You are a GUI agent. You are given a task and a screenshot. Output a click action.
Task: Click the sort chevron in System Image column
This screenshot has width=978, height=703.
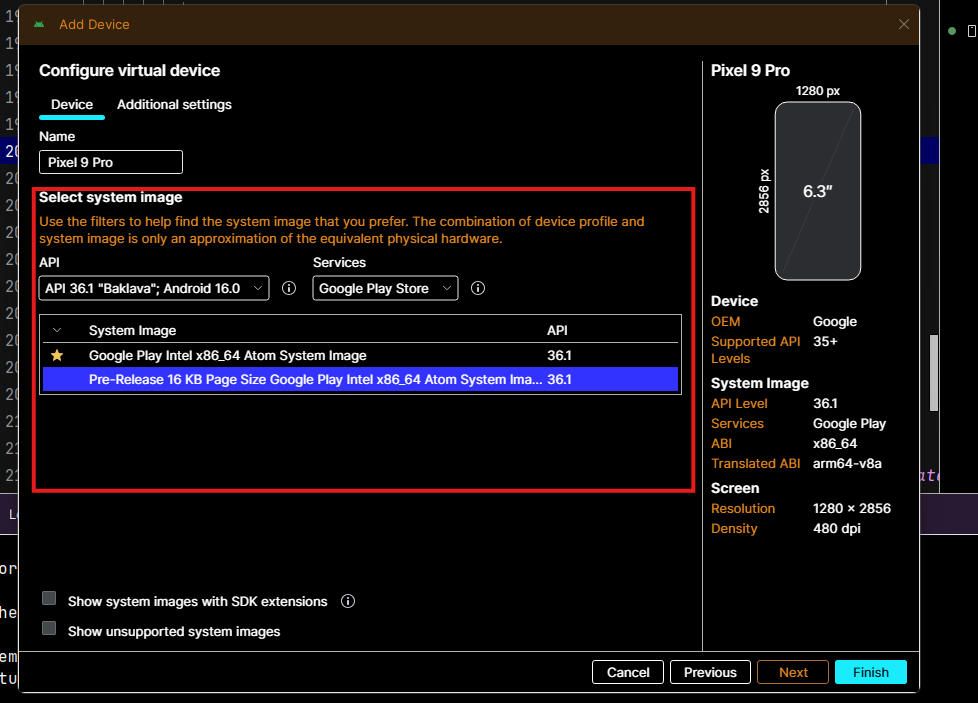pyautogui.click(x=57, y=330)
